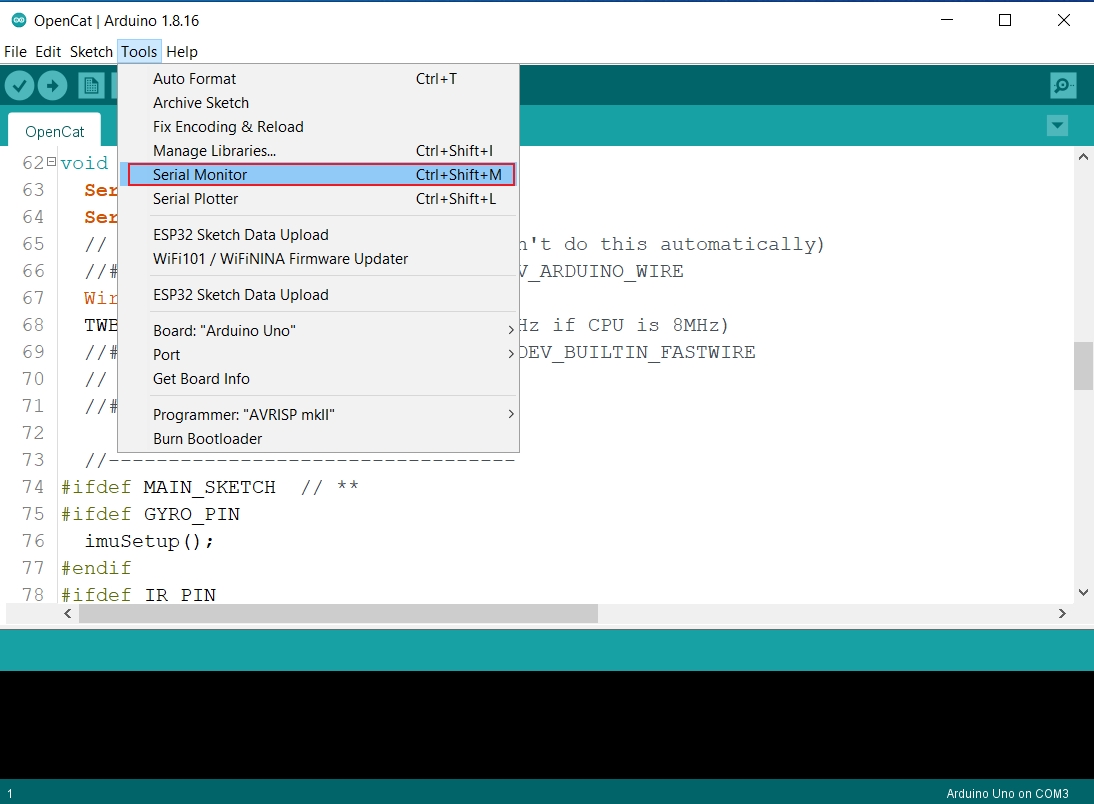Viewport: 1094px width, 804px height.
Task: Click the Upload arrow toolbar button
Action: pyautogui.click(x=52, y=86)
